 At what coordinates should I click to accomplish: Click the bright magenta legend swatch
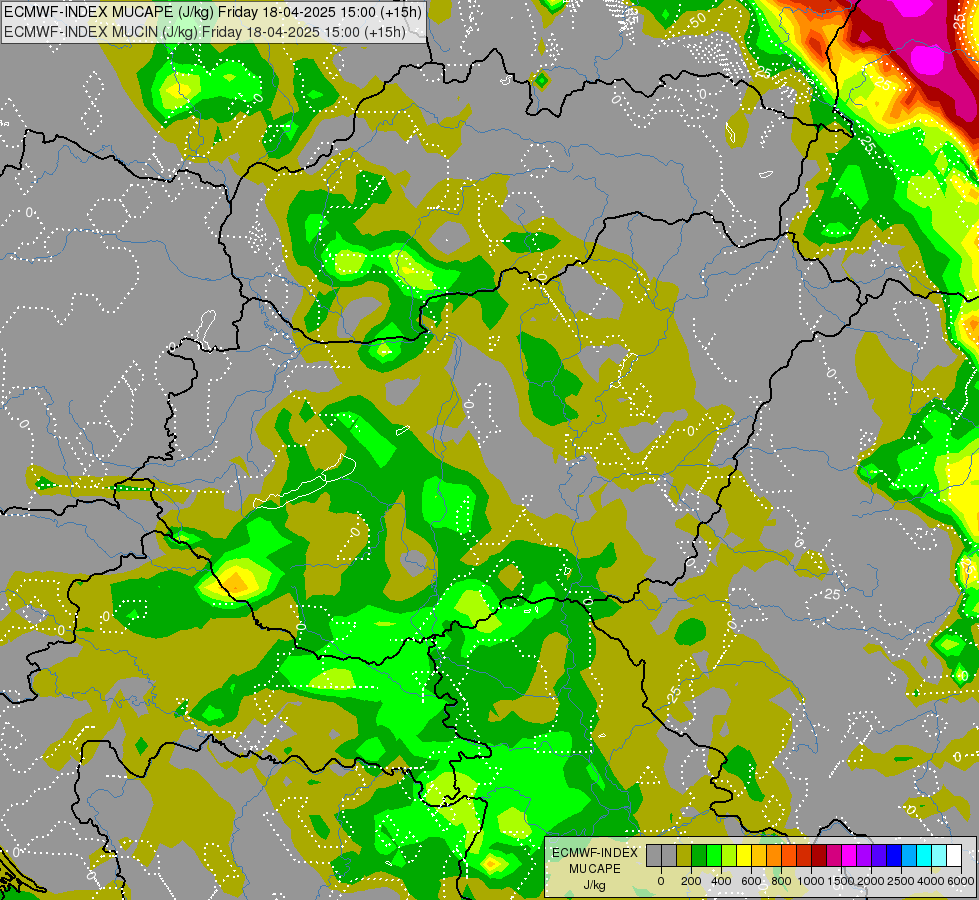click(849, 856)
